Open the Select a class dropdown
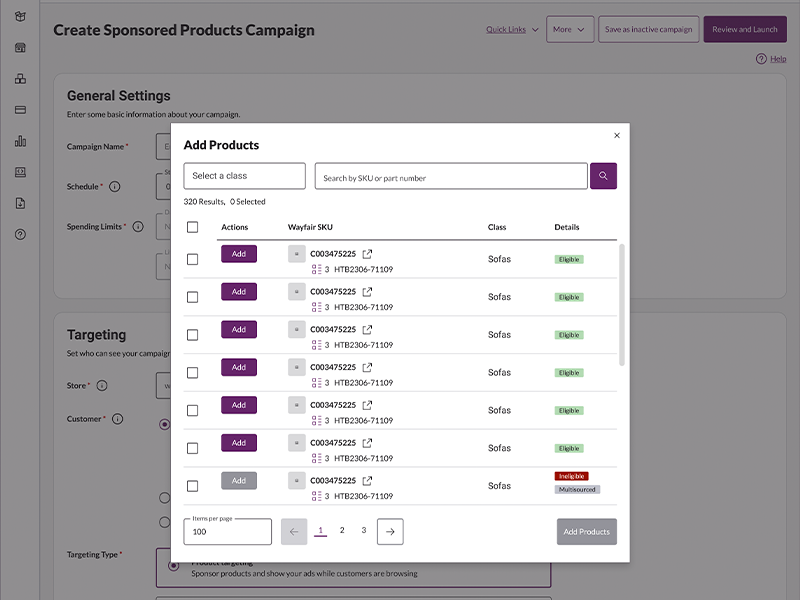 tap(244, 176)
